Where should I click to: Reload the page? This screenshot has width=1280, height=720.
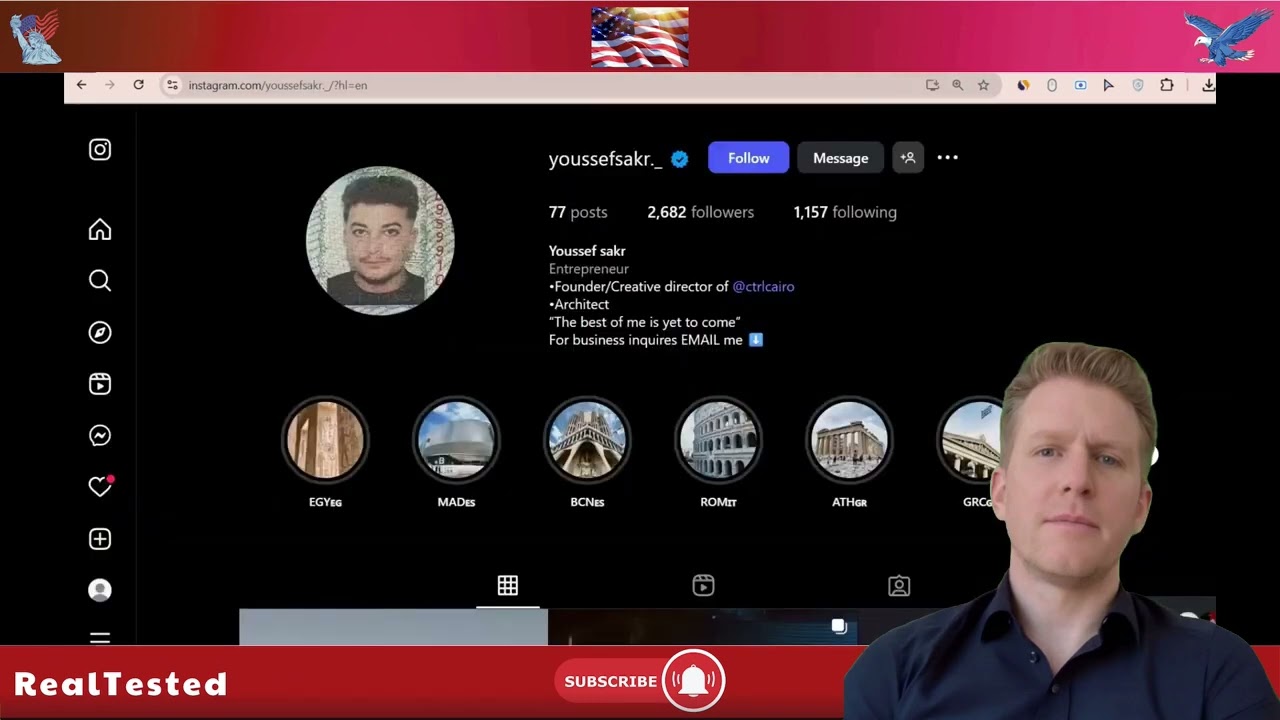139,85
